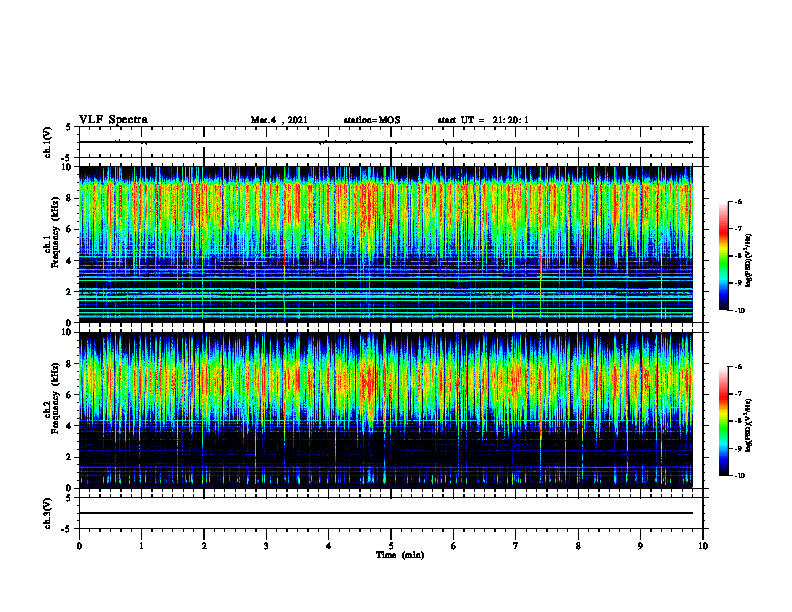792x612 pixels.
Task: Click the ch.1 spectrogram color scale bar
Action: 723,256
